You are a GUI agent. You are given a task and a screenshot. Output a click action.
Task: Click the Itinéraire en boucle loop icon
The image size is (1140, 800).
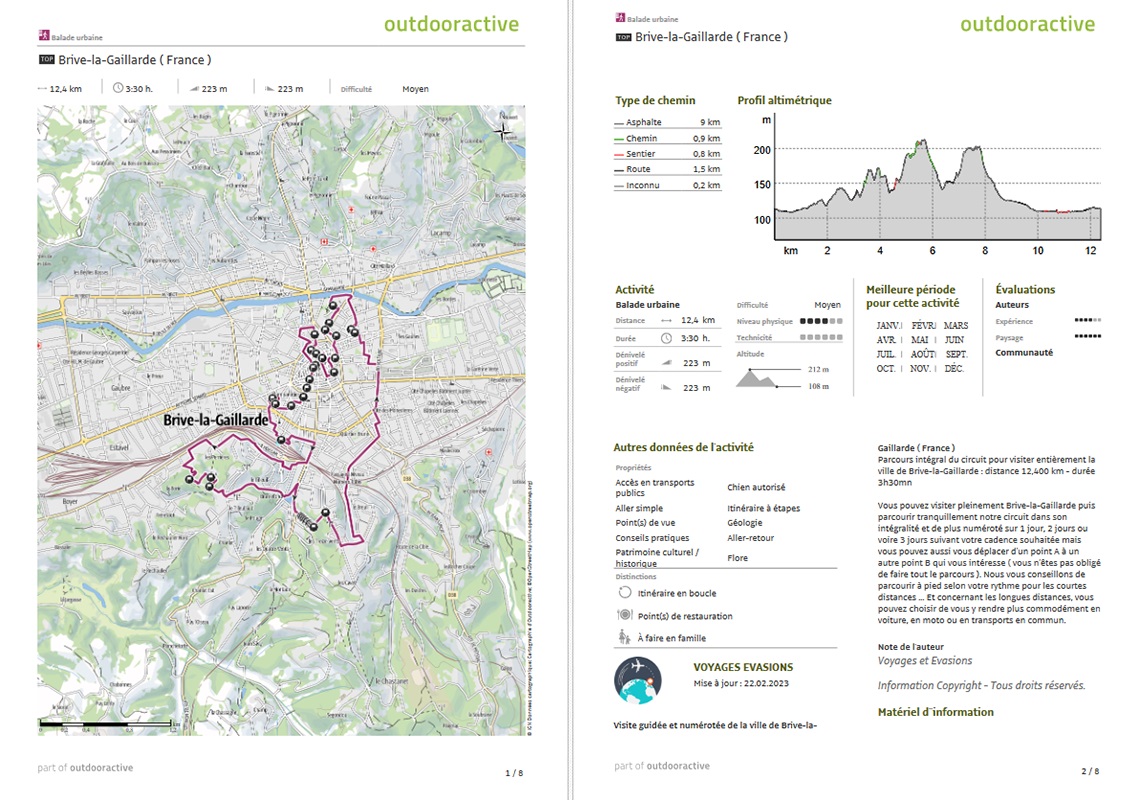click(625, 592)
